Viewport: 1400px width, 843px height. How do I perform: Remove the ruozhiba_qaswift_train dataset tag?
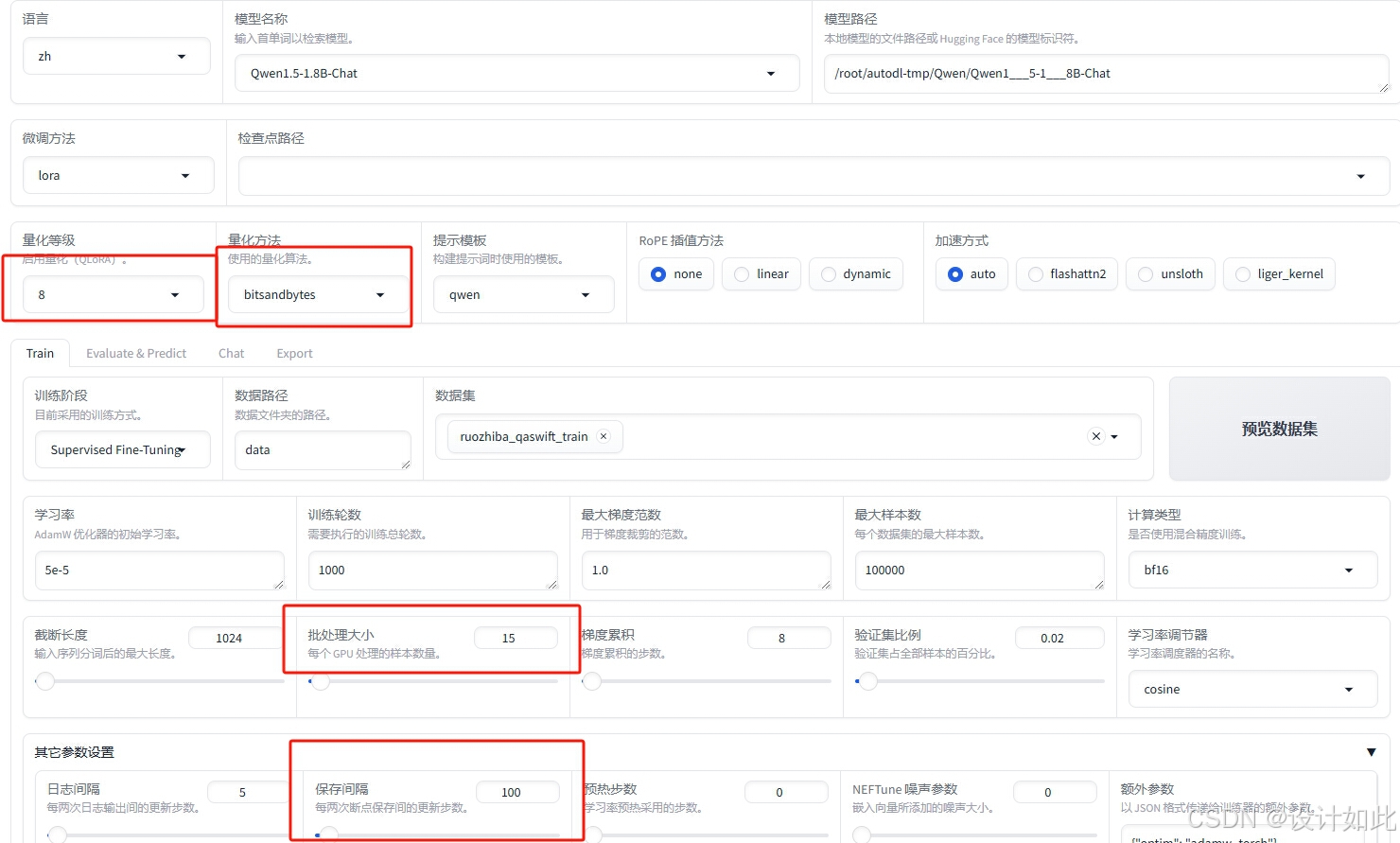604,436
